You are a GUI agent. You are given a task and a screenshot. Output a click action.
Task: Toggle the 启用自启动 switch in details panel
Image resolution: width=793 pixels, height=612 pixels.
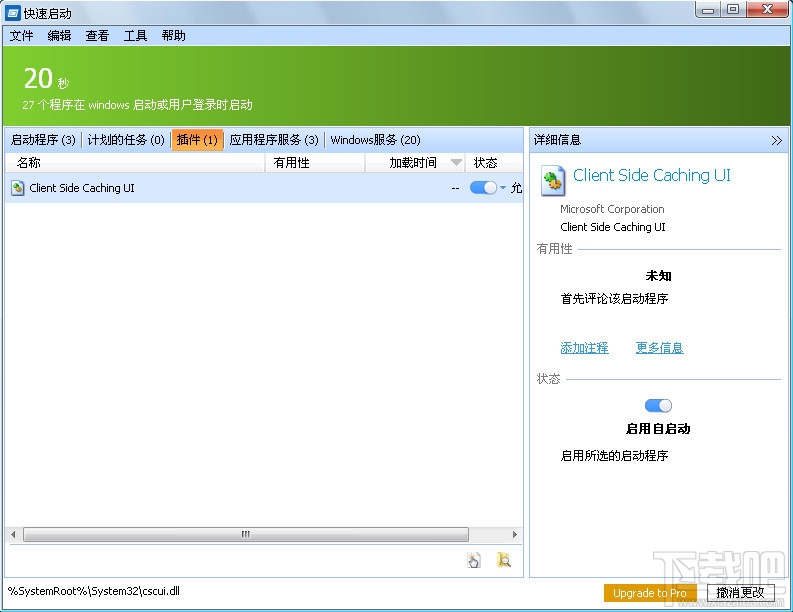[658, 406]
